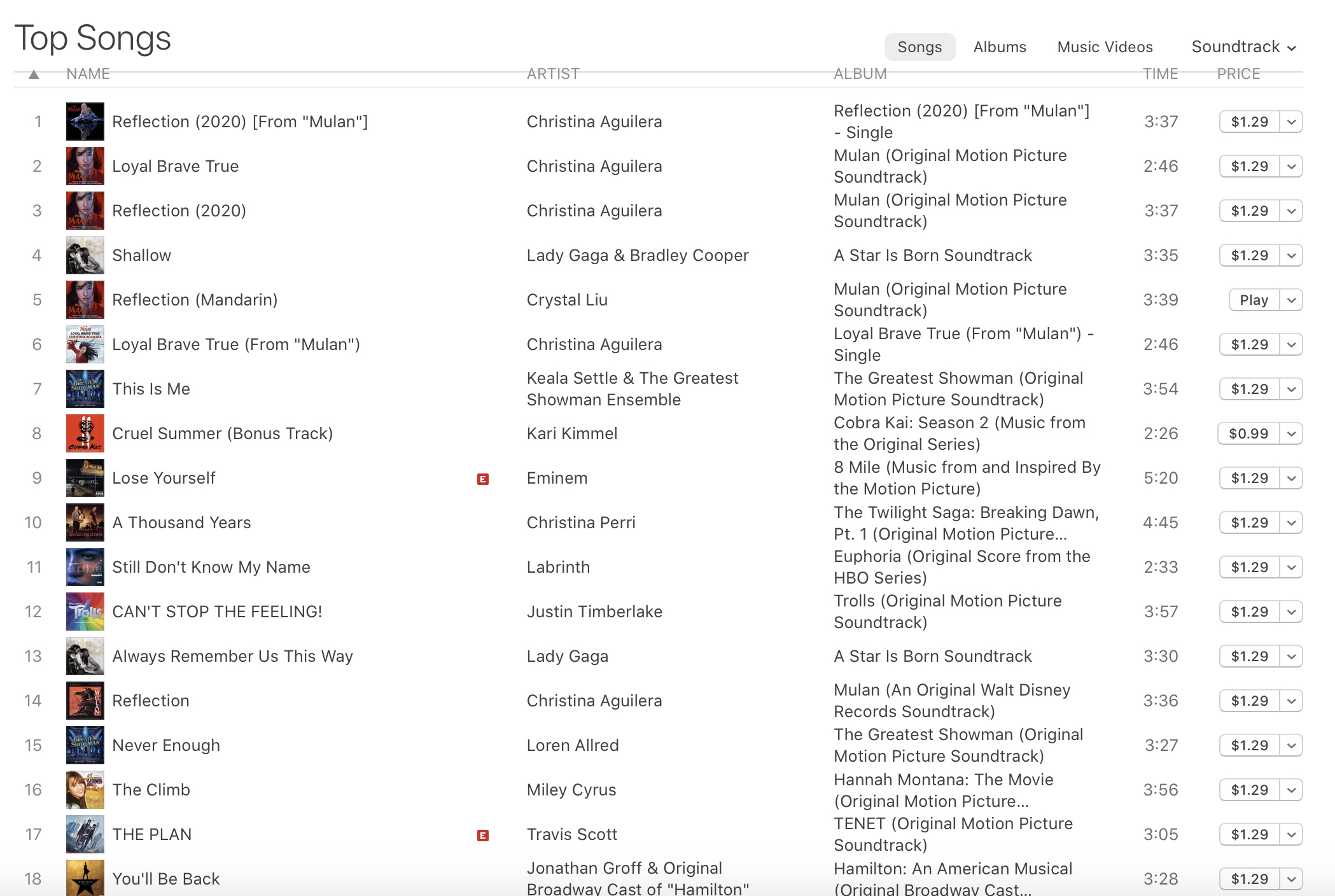The image size is (1335, 896).
Task: Buy Reflection (2020) [From "Mulan"] for $1.29
Action: [x=1250, y=122]
